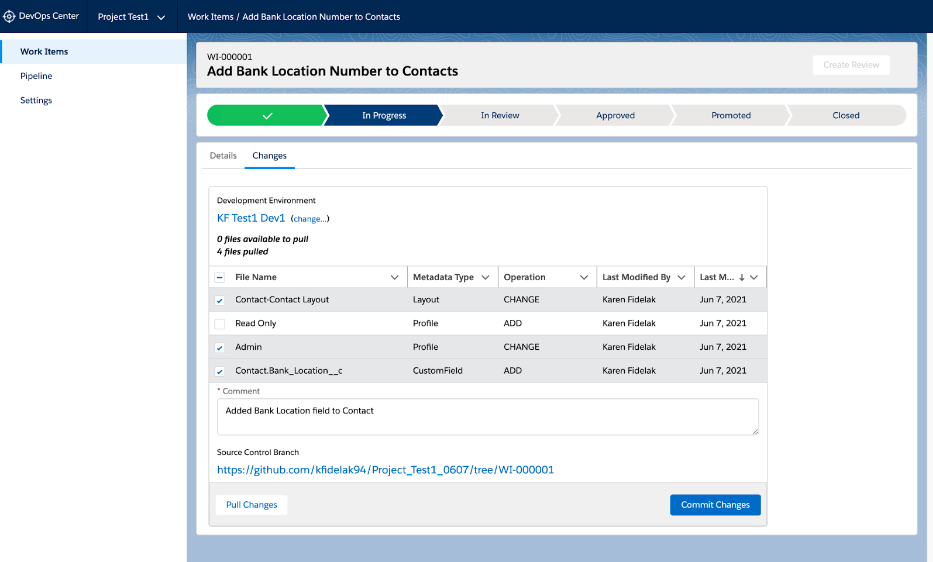Check the Read Only profile checkbox

220,324
